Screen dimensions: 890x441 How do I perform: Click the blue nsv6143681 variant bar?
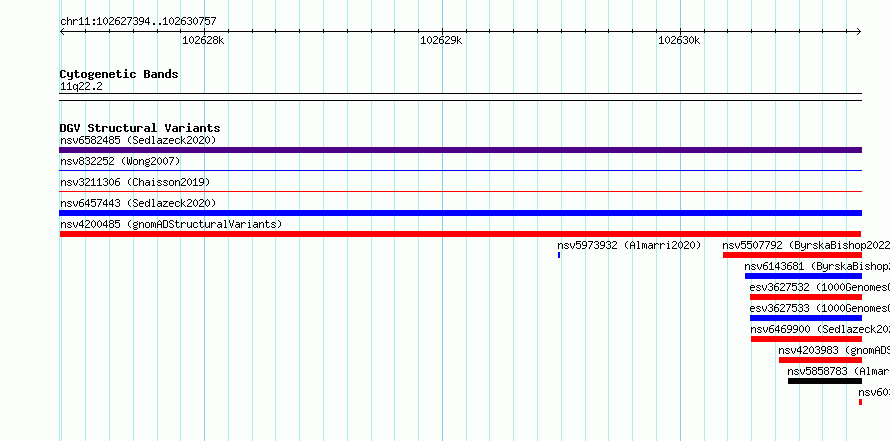(803, 276)
